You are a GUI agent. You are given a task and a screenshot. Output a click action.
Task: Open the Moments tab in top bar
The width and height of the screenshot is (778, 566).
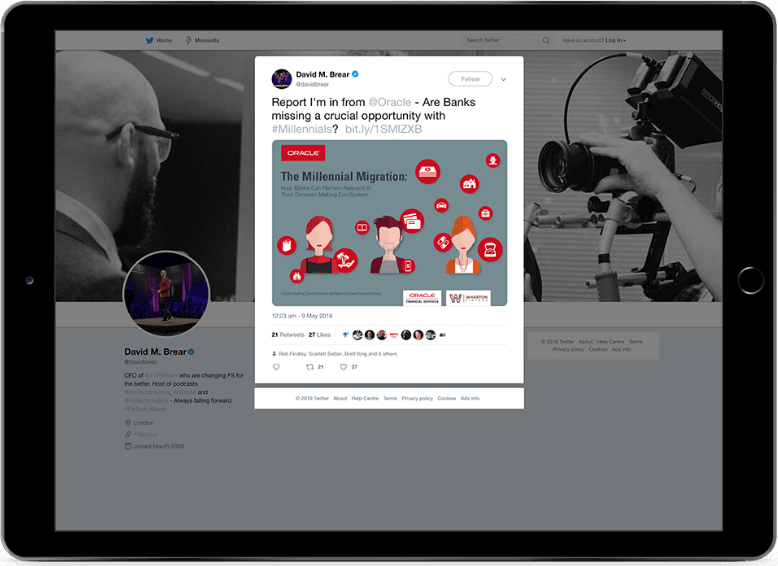click(207, 40)
